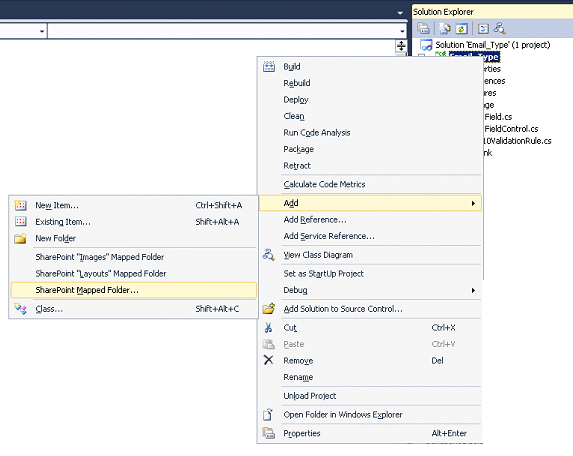Click the Class icon in the submenu
The width and height of the screenshot is (573, 456).
point(20,309)
